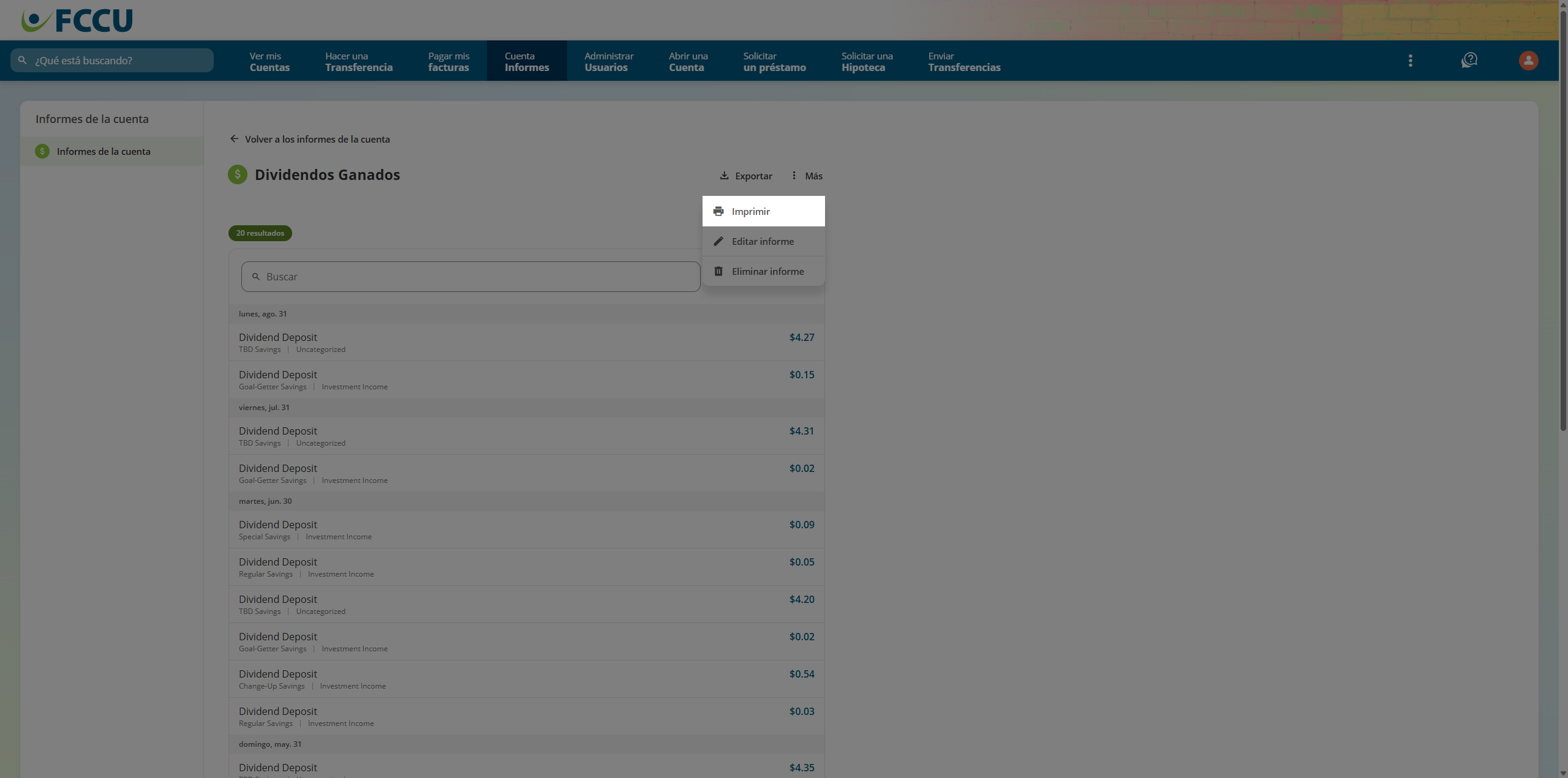Image resolution: width=1568 pixels, height=778 pixels.
Task: Open Solicitar una Hipoteca
Action: pos(867,61)
